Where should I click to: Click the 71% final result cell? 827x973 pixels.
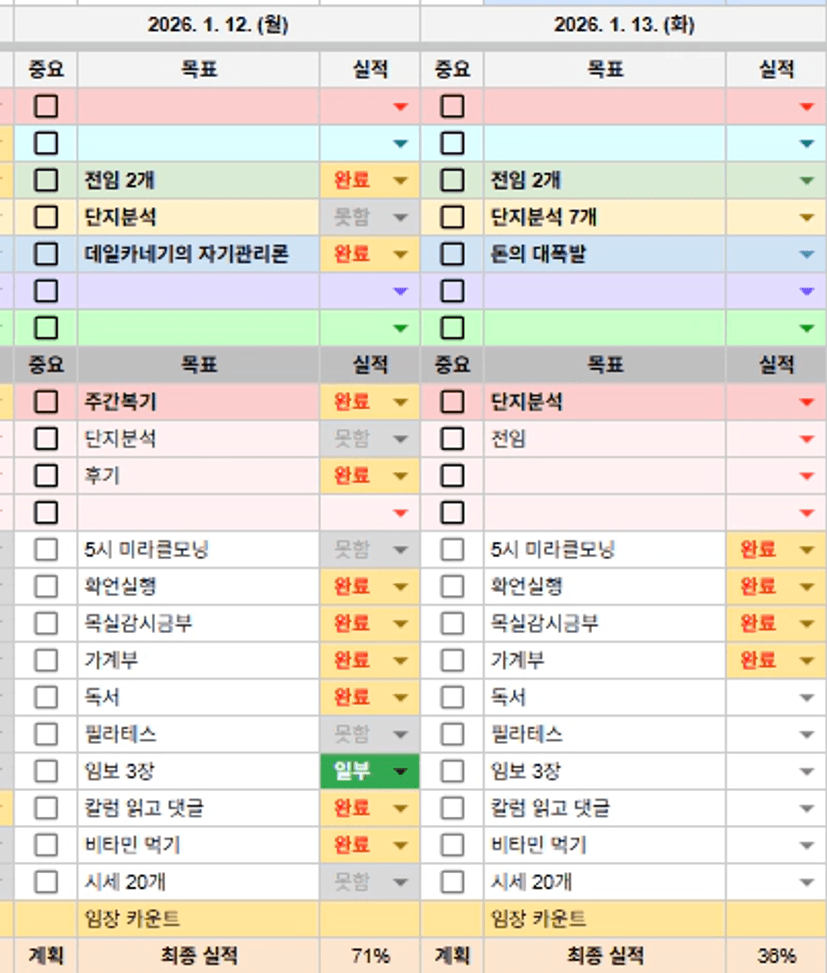[x=370, y=956]
